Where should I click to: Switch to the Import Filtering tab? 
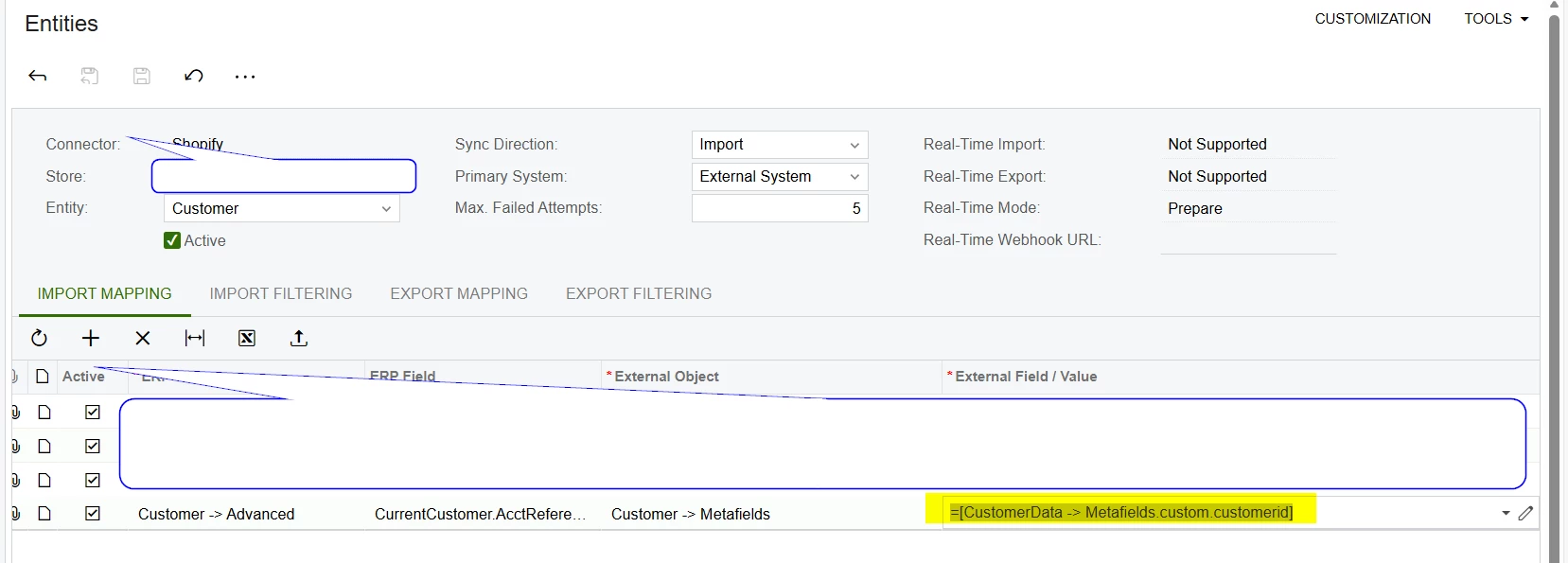[x=281, y=293]
